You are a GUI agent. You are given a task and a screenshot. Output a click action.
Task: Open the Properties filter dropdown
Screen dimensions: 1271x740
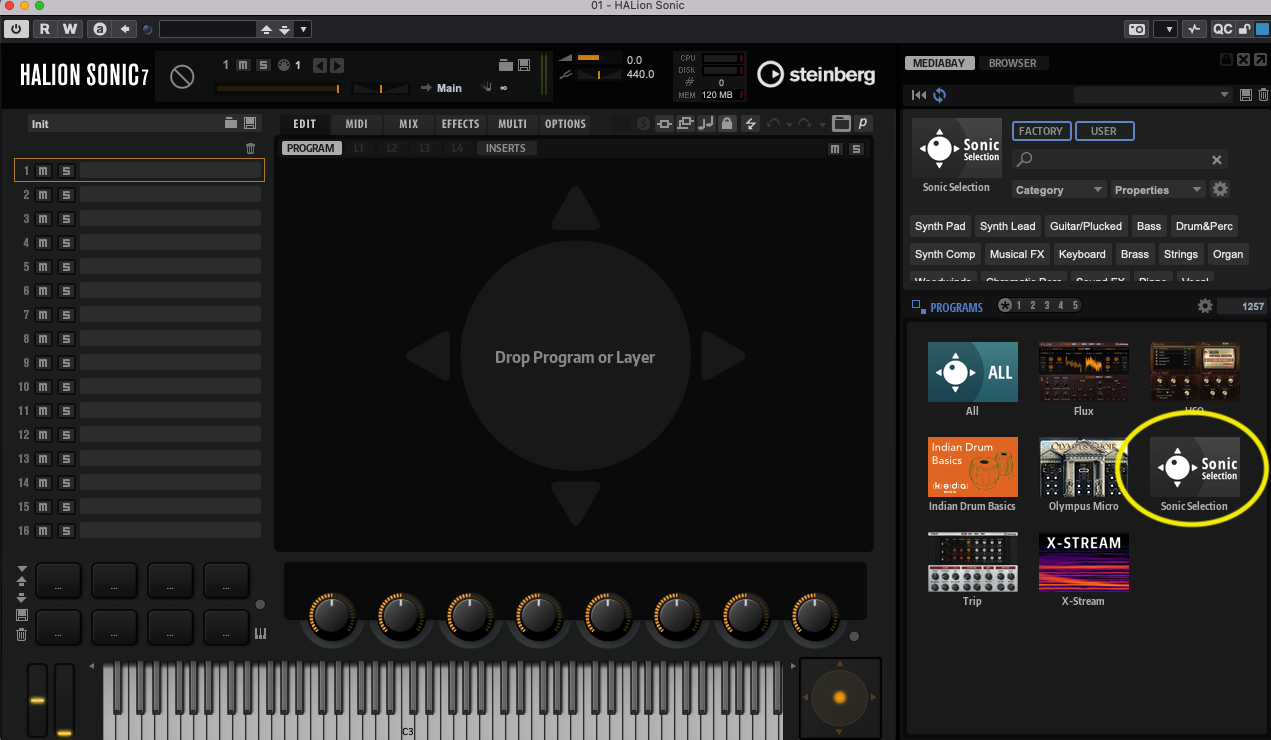[x=1158, y=190]
